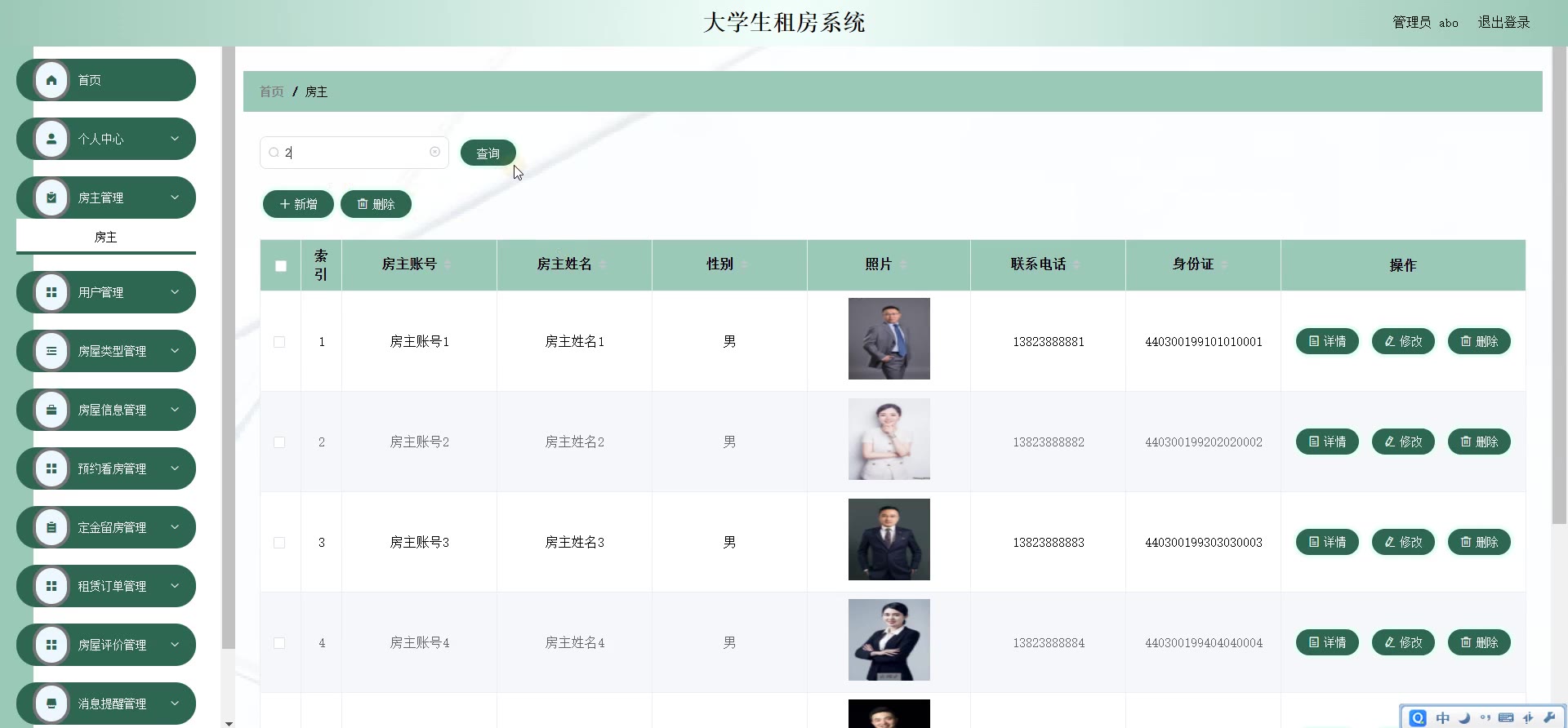Sort by the 性别 column sort icon

coord(744,264)
